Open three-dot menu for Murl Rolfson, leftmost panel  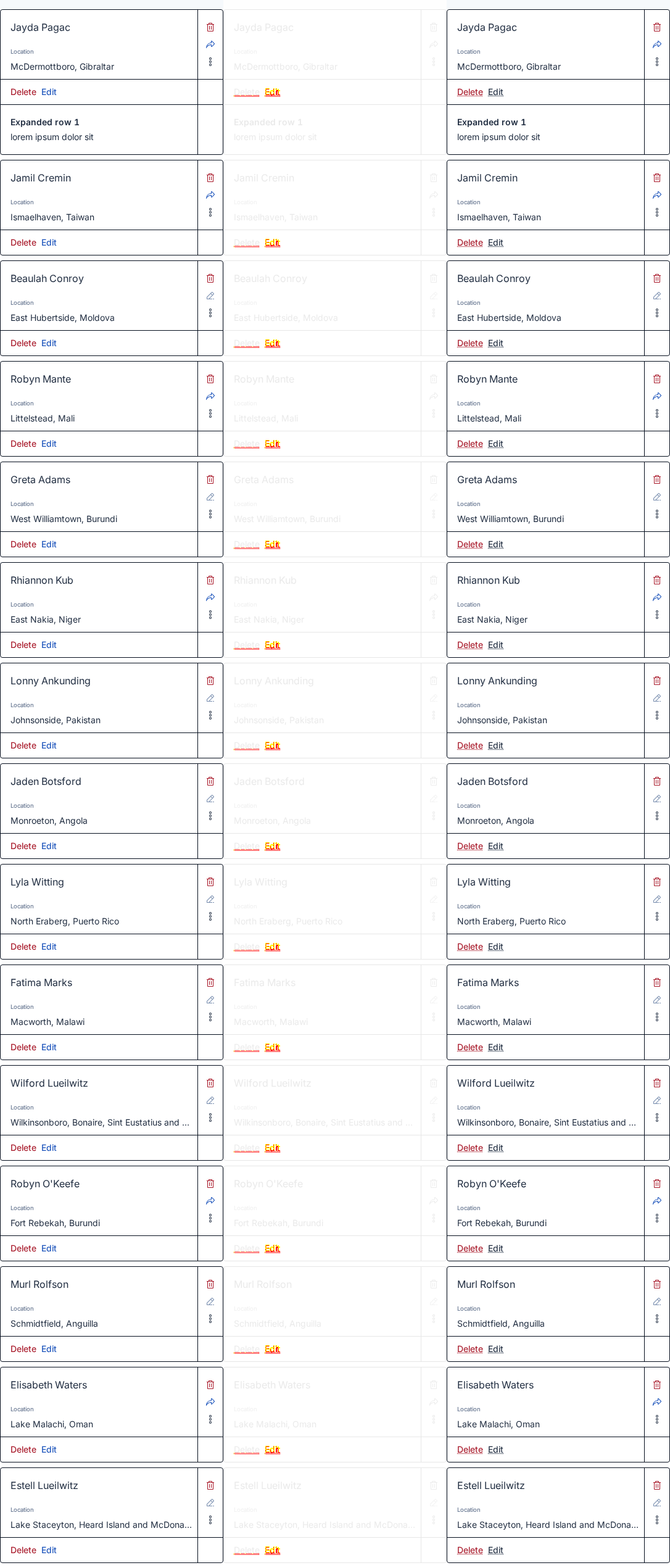210,1319
